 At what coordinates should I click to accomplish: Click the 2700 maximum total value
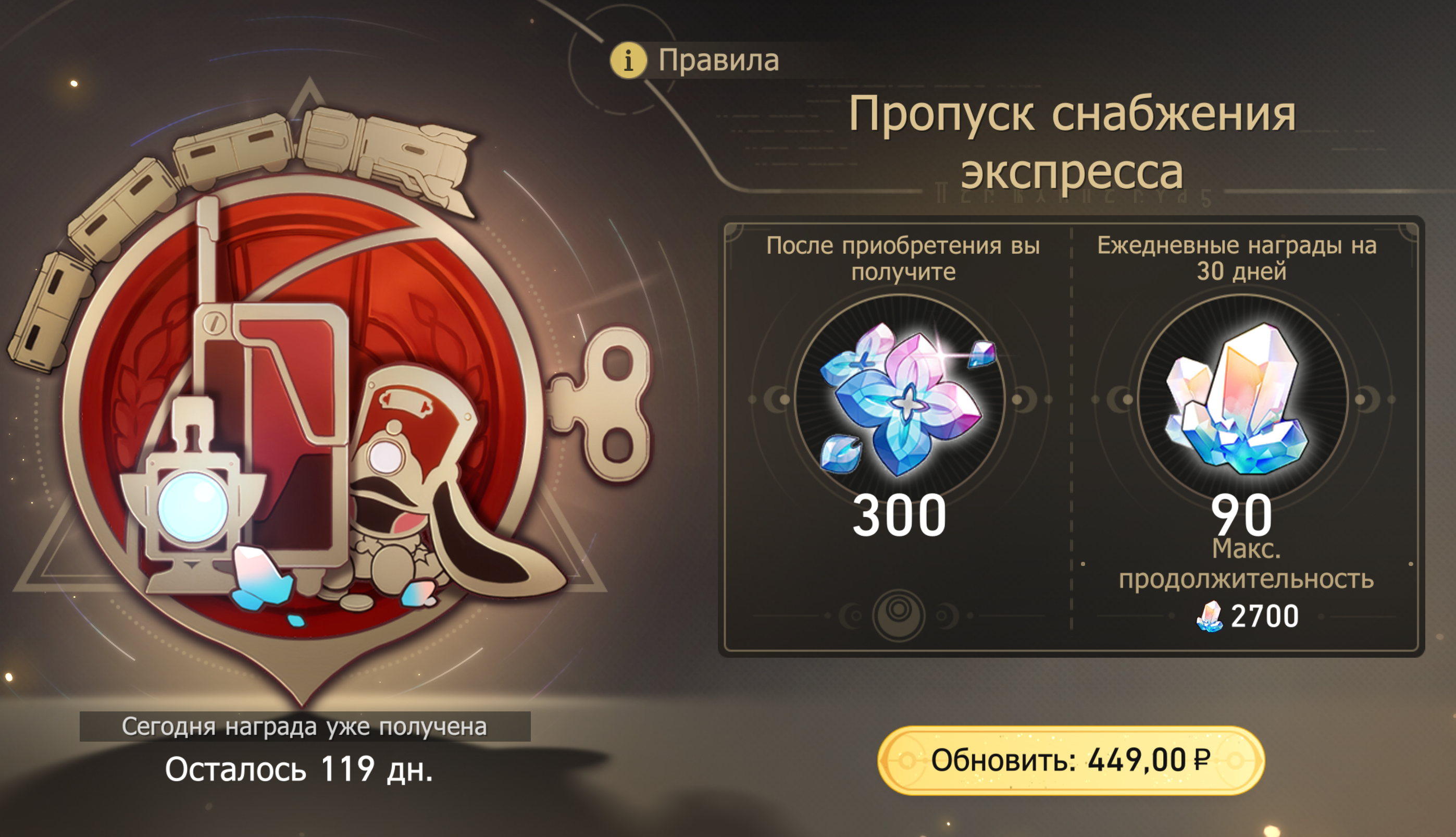[1265, 616]
